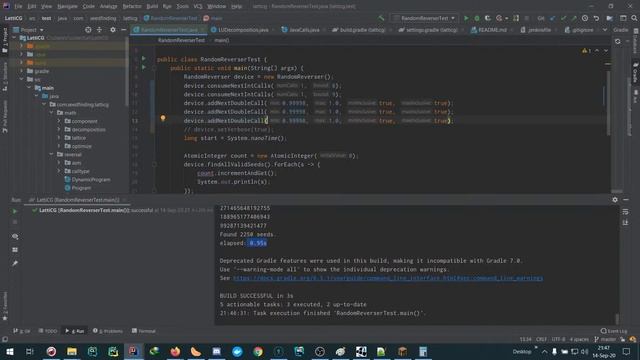Open the Project view selector dropdown
The width and height of the screenshot is (640, 360).
(x=28, y=30)
